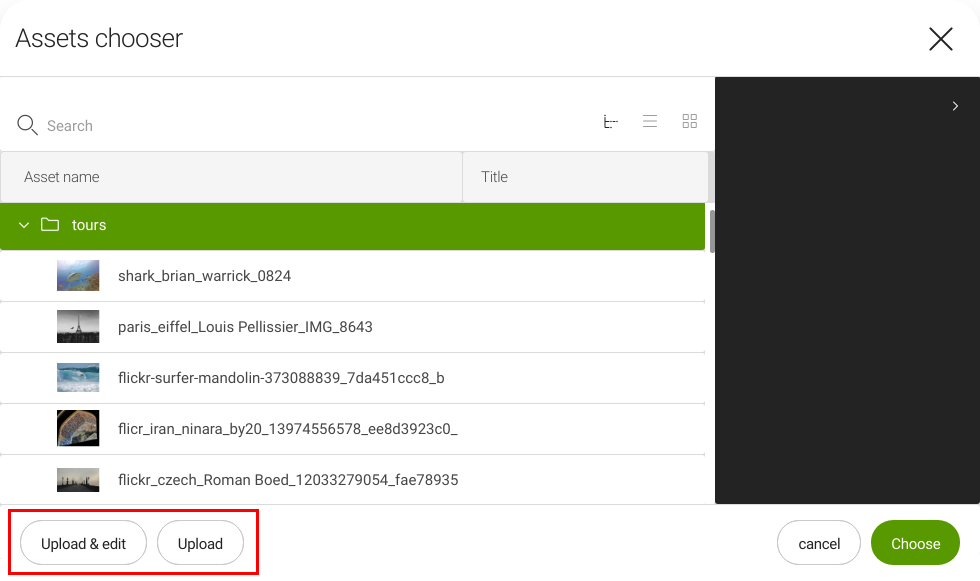Switch to thumbnail grid view

pos(689,122)
